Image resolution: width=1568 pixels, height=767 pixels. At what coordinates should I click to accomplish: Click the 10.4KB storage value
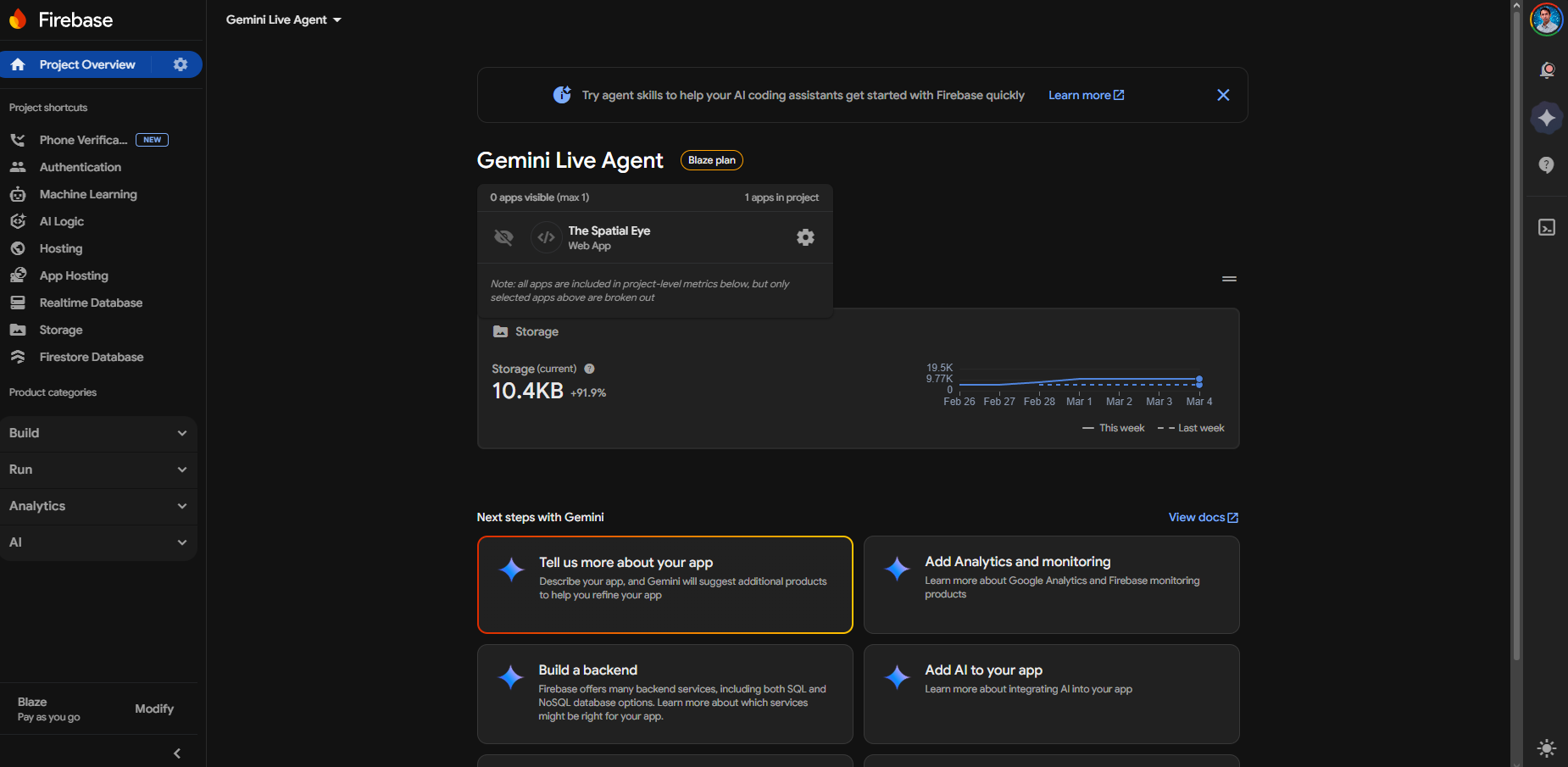click(527, 391)
